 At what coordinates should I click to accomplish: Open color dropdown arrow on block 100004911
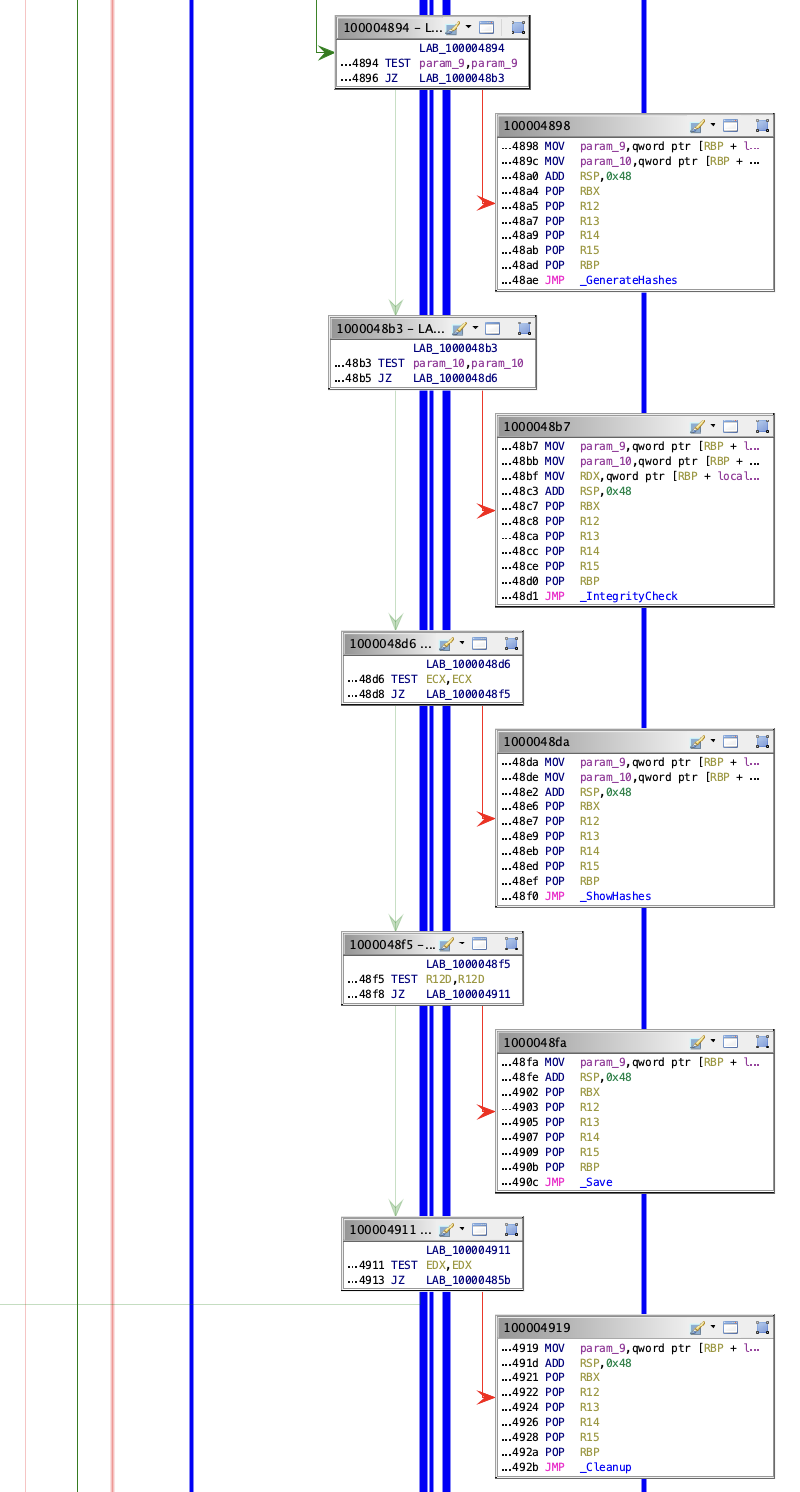462,1230
